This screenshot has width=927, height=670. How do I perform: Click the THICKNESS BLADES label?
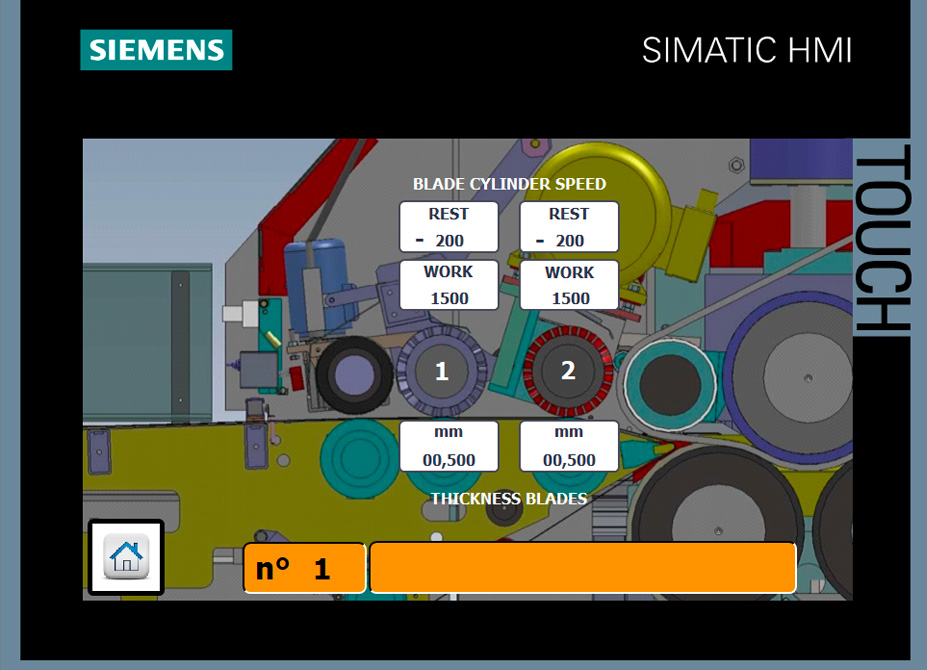pyautogui.click(x=509, y=498)
